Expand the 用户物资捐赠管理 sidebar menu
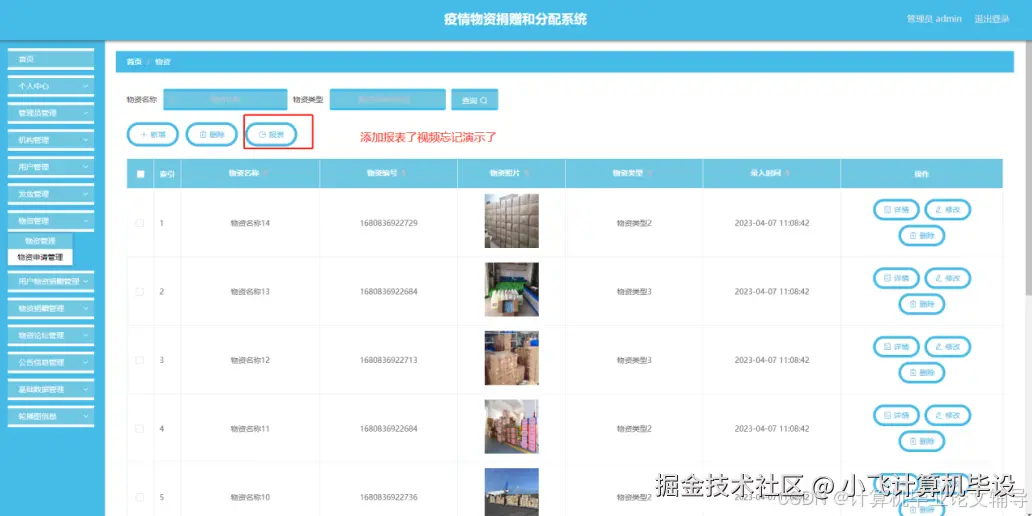1032x516 pixels. (x=51, y=282)
